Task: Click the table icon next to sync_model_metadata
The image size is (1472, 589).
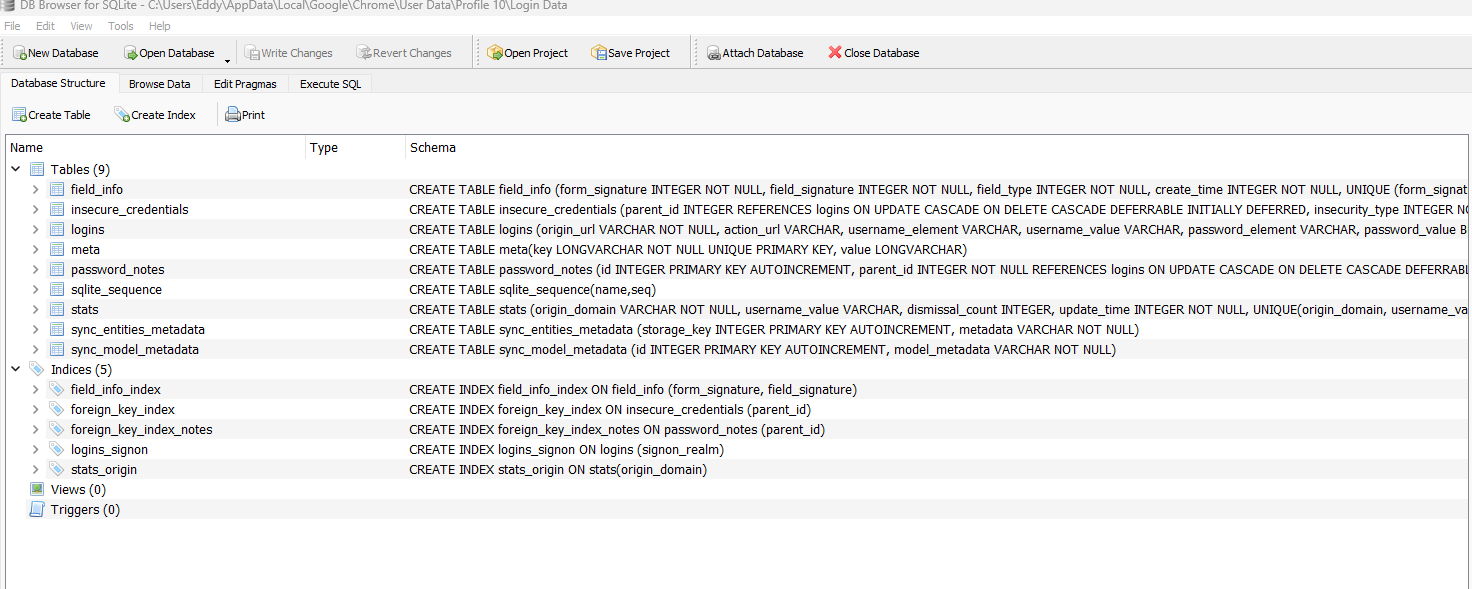Action: point(57,349)
